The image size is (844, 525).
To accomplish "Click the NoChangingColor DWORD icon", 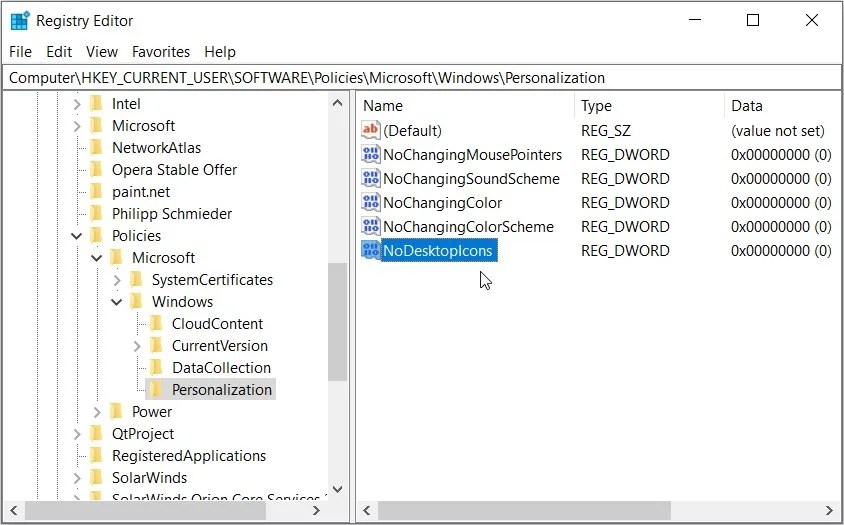I will click(371, 203).
